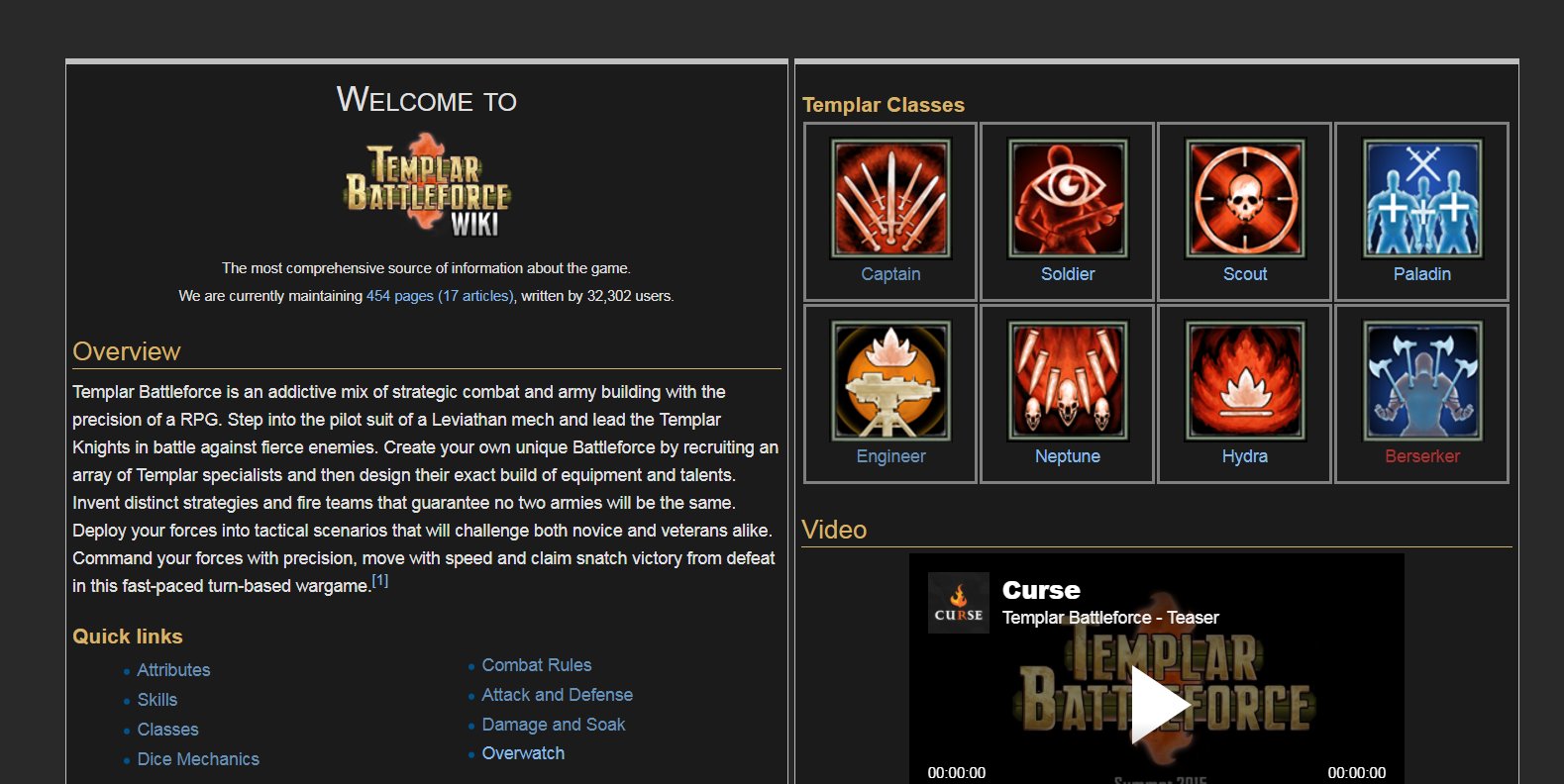Click the Templar Classes heading
Viewport: 1564px width, 784px height.
click(x=884, y=105)
